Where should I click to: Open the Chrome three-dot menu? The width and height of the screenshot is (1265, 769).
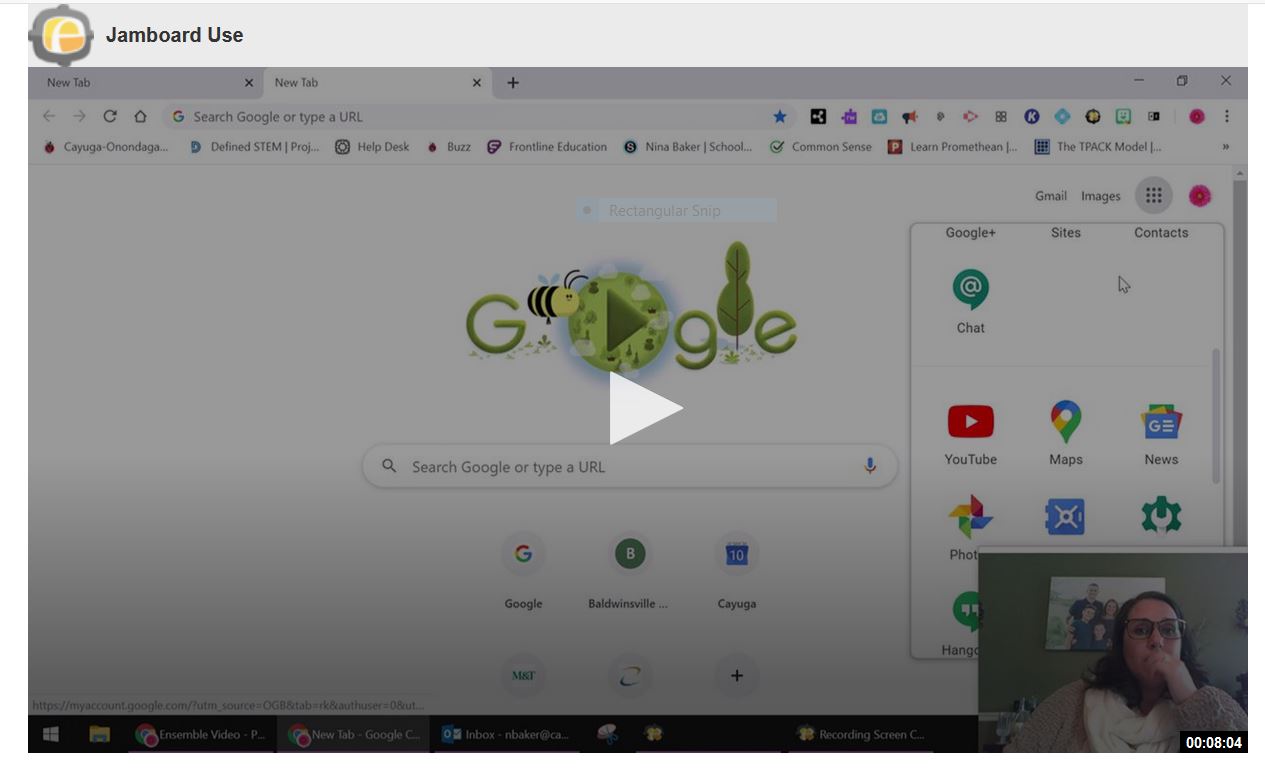(x=1227, y=116)
